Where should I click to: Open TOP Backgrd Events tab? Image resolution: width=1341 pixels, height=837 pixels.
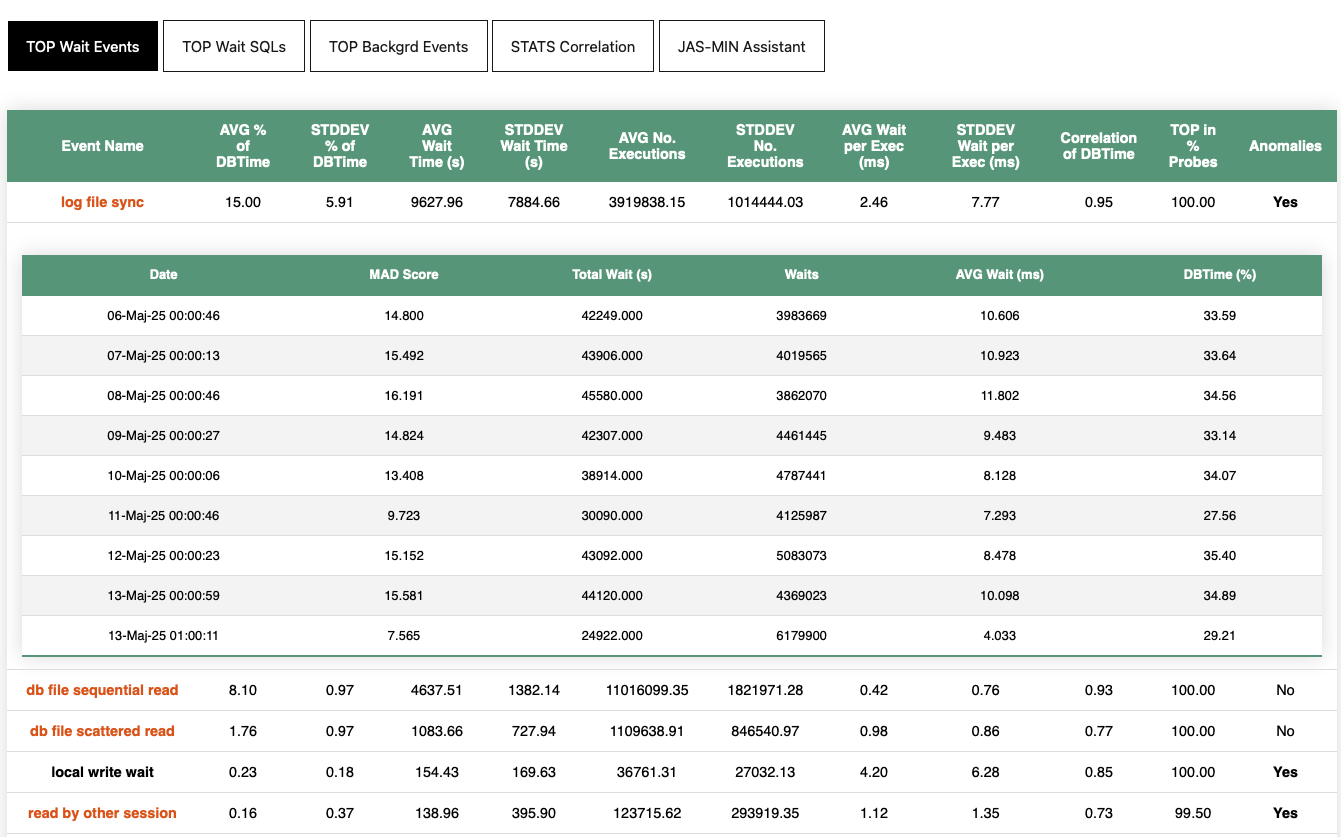pyautogui.click(x=399, y=46)
